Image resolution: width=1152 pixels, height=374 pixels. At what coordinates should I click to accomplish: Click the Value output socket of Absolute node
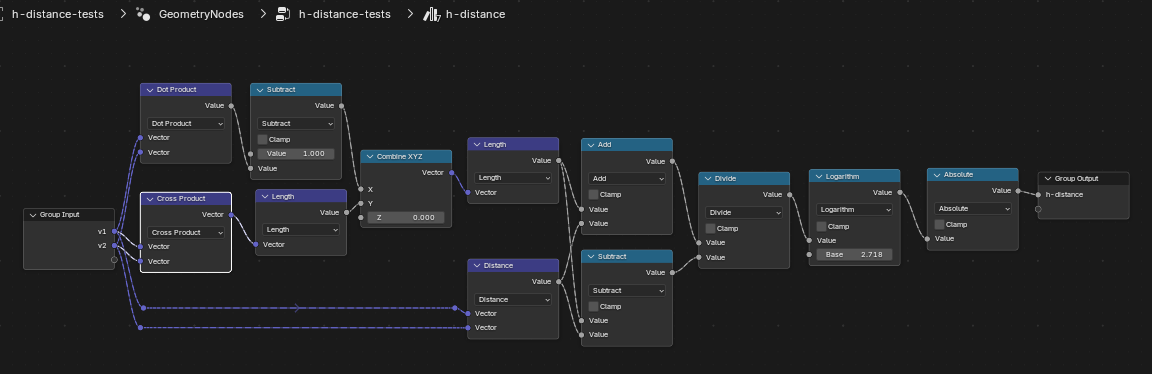point(1018,190)
